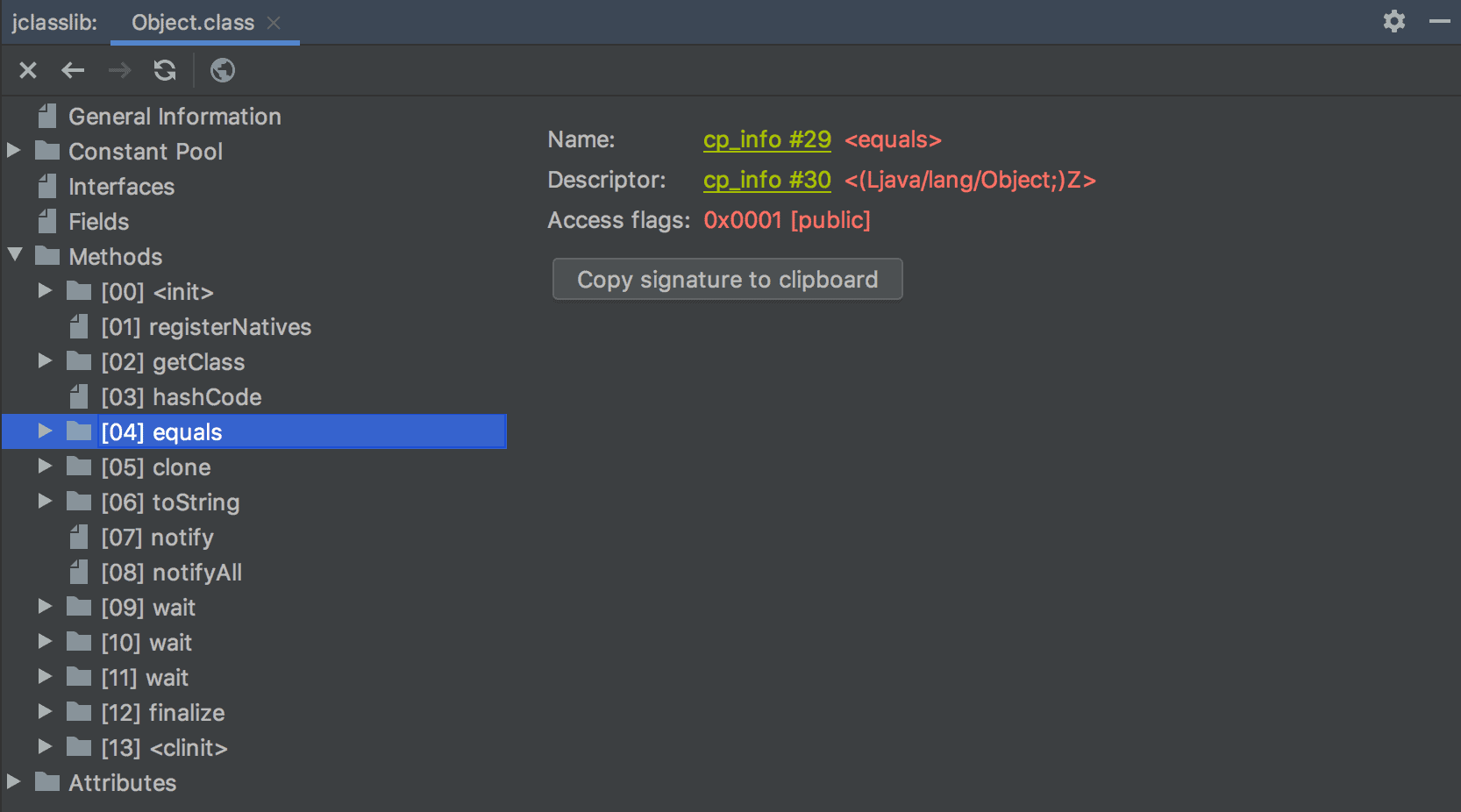The image size is (1461, 812).
Task: Open the jclasslib settings gear
Action: (x=1393, y=21)
